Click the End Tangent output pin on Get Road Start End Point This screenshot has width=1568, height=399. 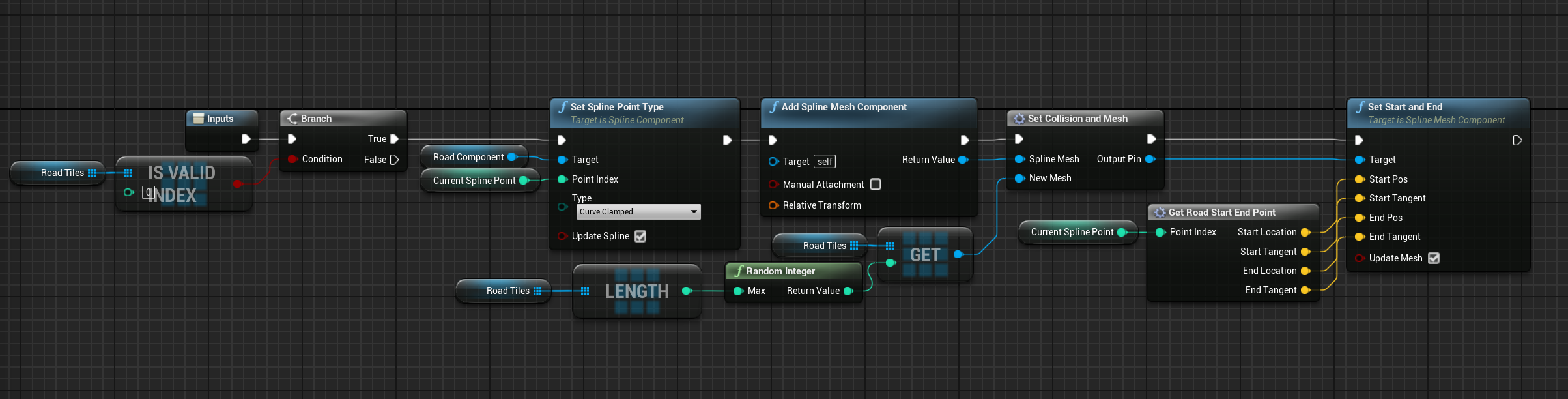[x=1305, y=290]
